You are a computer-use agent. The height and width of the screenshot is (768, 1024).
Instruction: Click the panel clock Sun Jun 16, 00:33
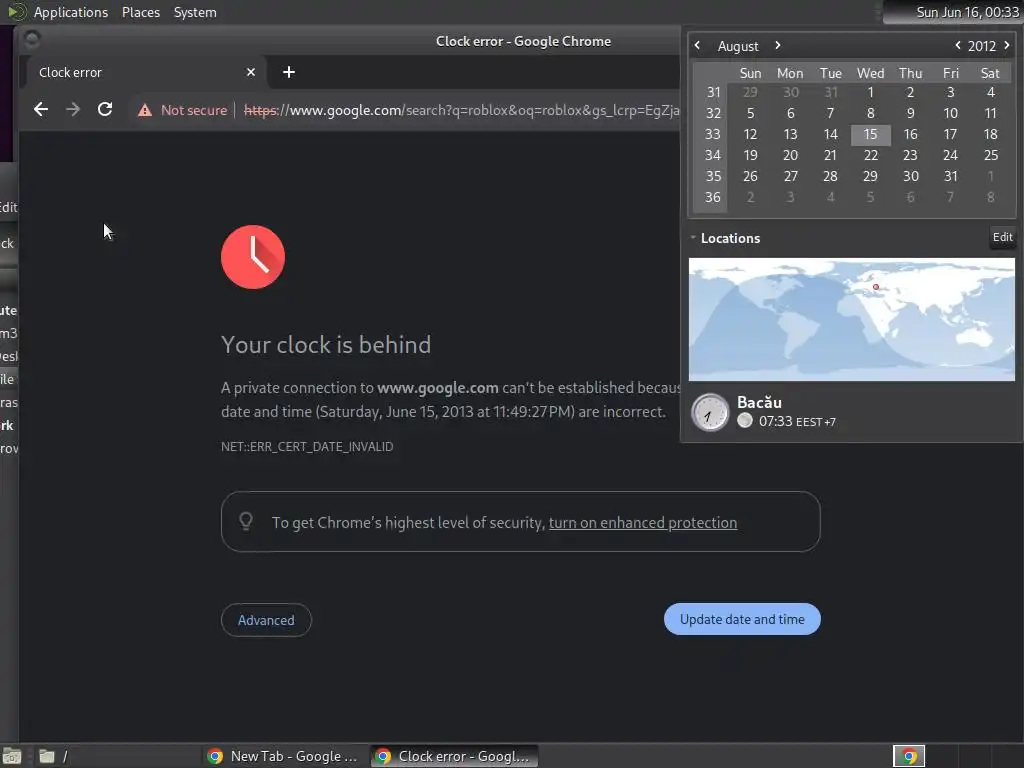tap(967, 12)
